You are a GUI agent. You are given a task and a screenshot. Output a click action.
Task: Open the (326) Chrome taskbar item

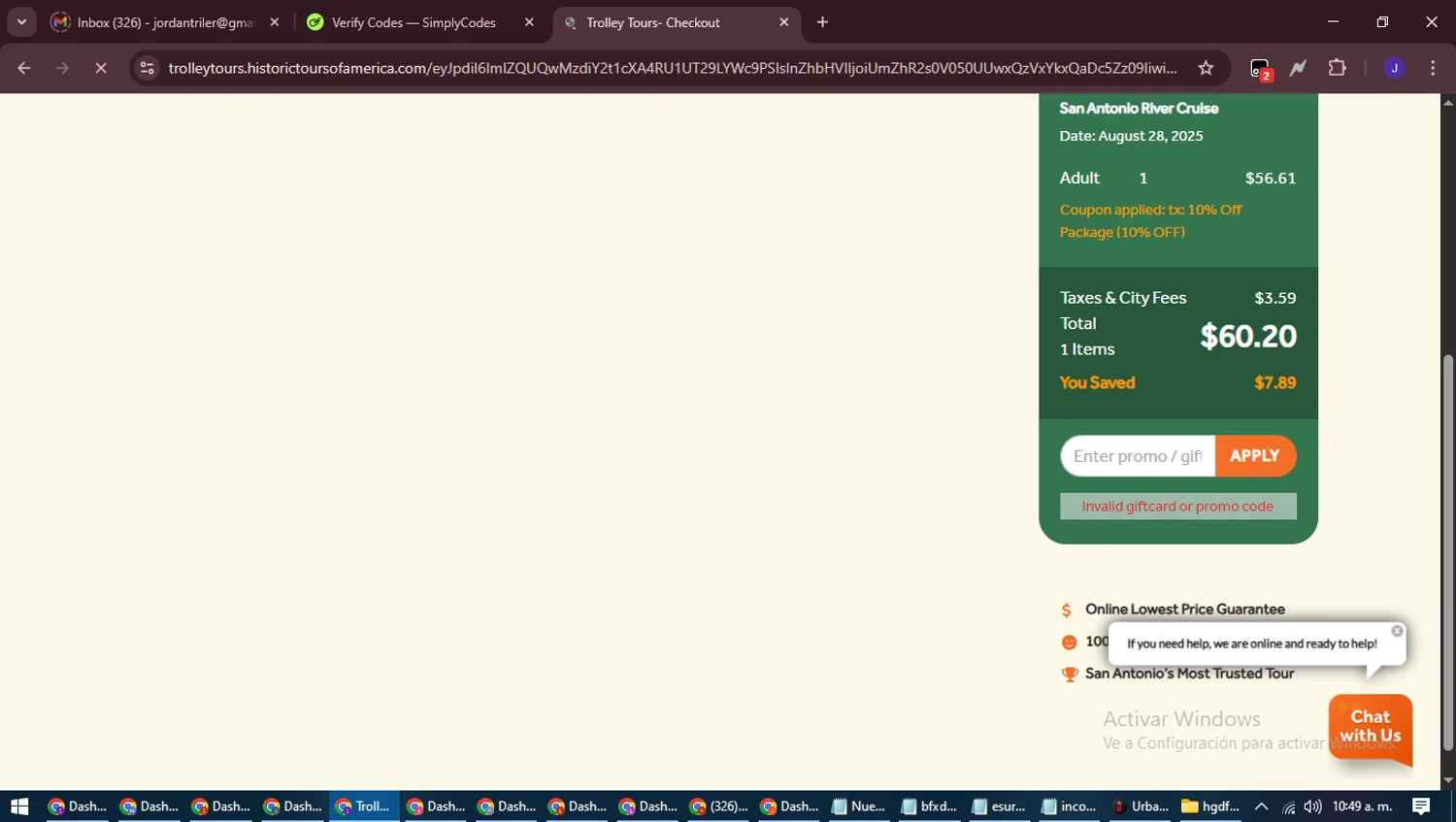pos(719,806)
